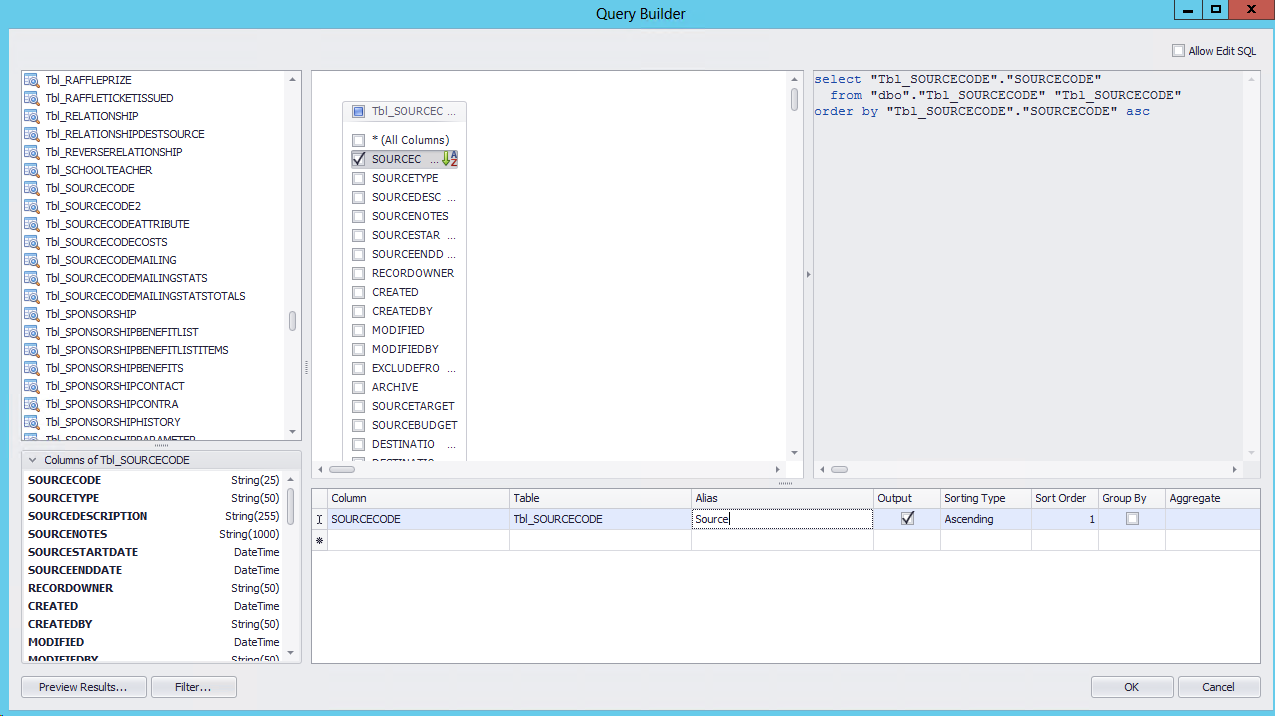Check the ARCHIVE column checkbox
This screenshot has height=716, width=1275.
(x=358, y=387)
